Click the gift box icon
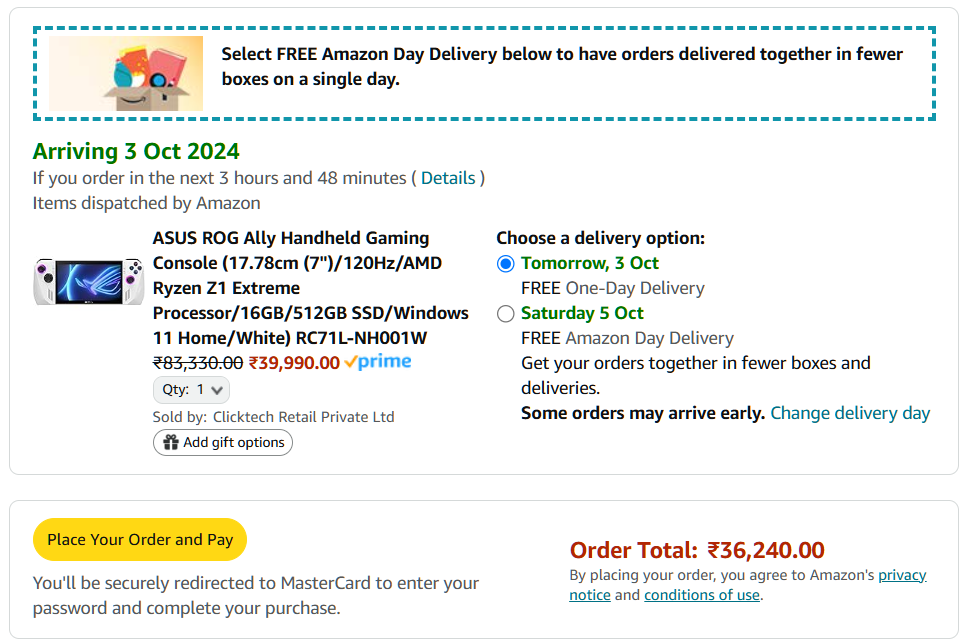967x643 pixels. tap(170, 442)
